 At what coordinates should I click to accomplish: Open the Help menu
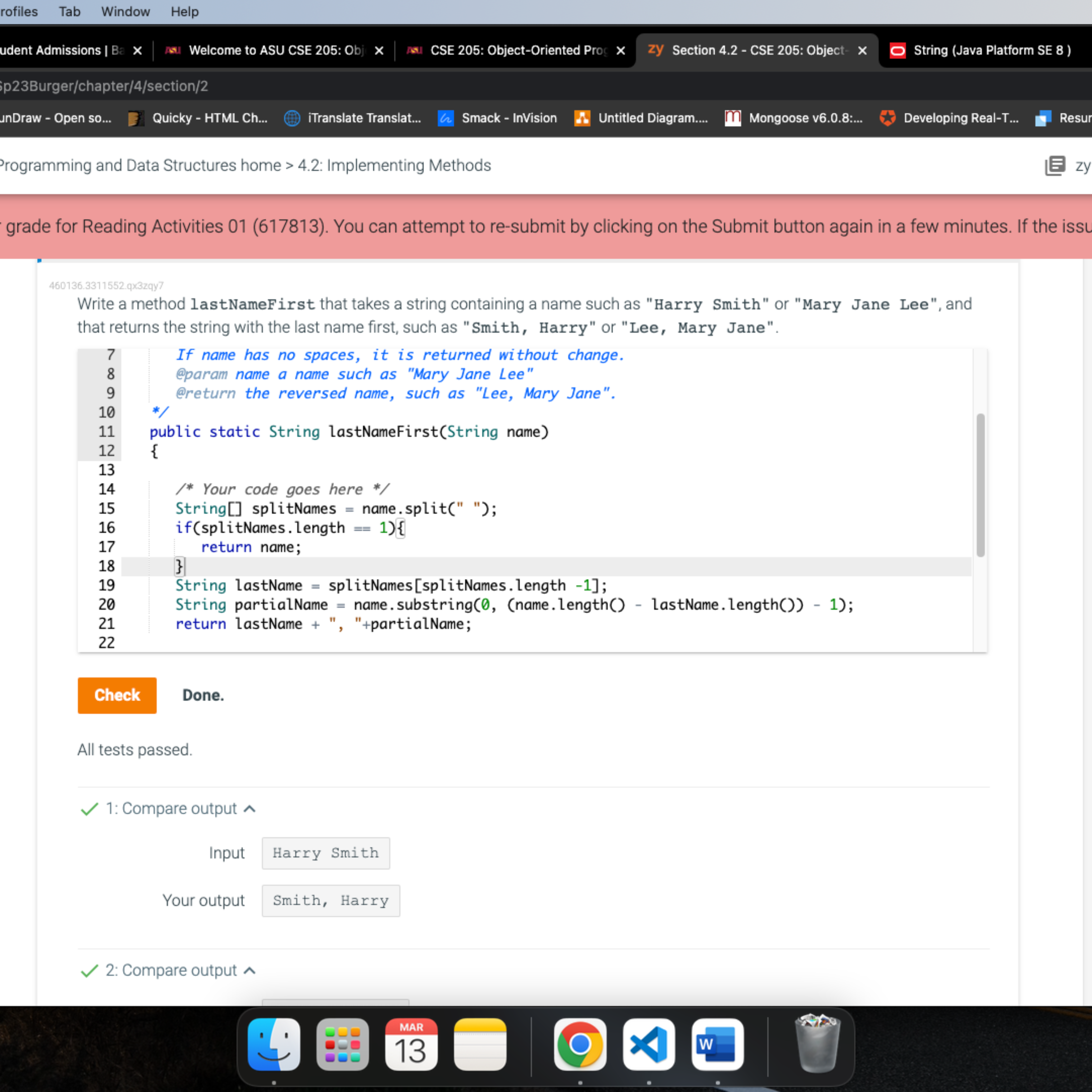click(185, 11)
